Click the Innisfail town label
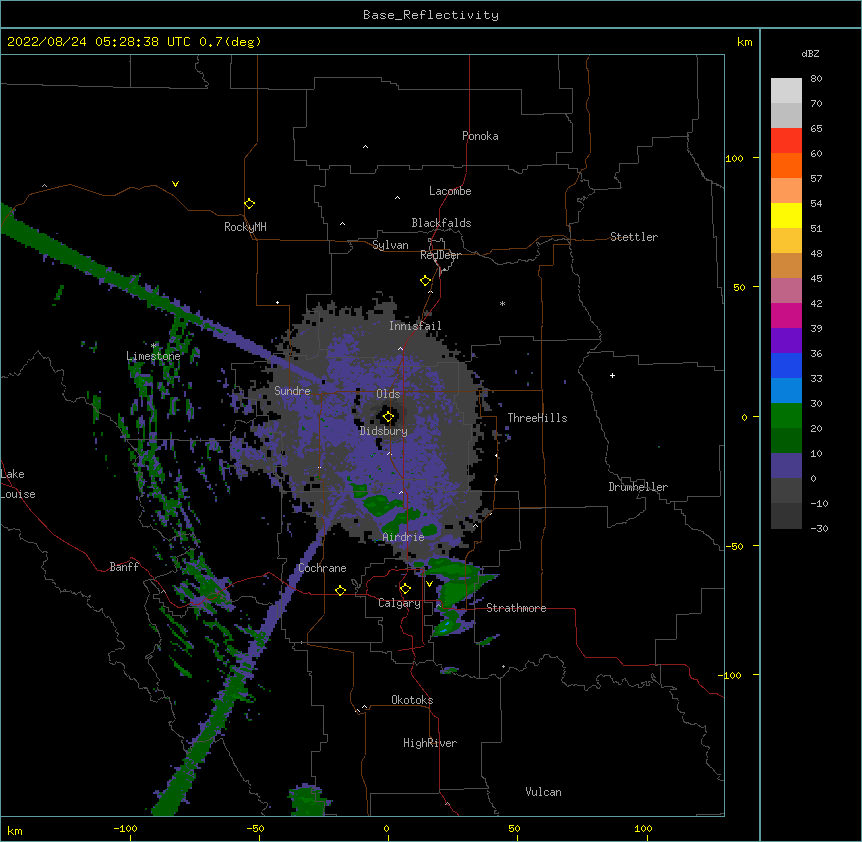Screen dimensions: 862x842 click(x=416, y=326)
